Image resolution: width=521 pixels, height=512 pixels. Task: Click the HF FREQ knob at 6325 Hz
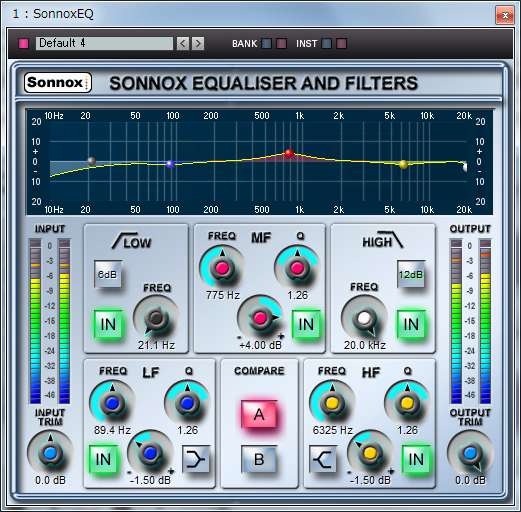332,403
